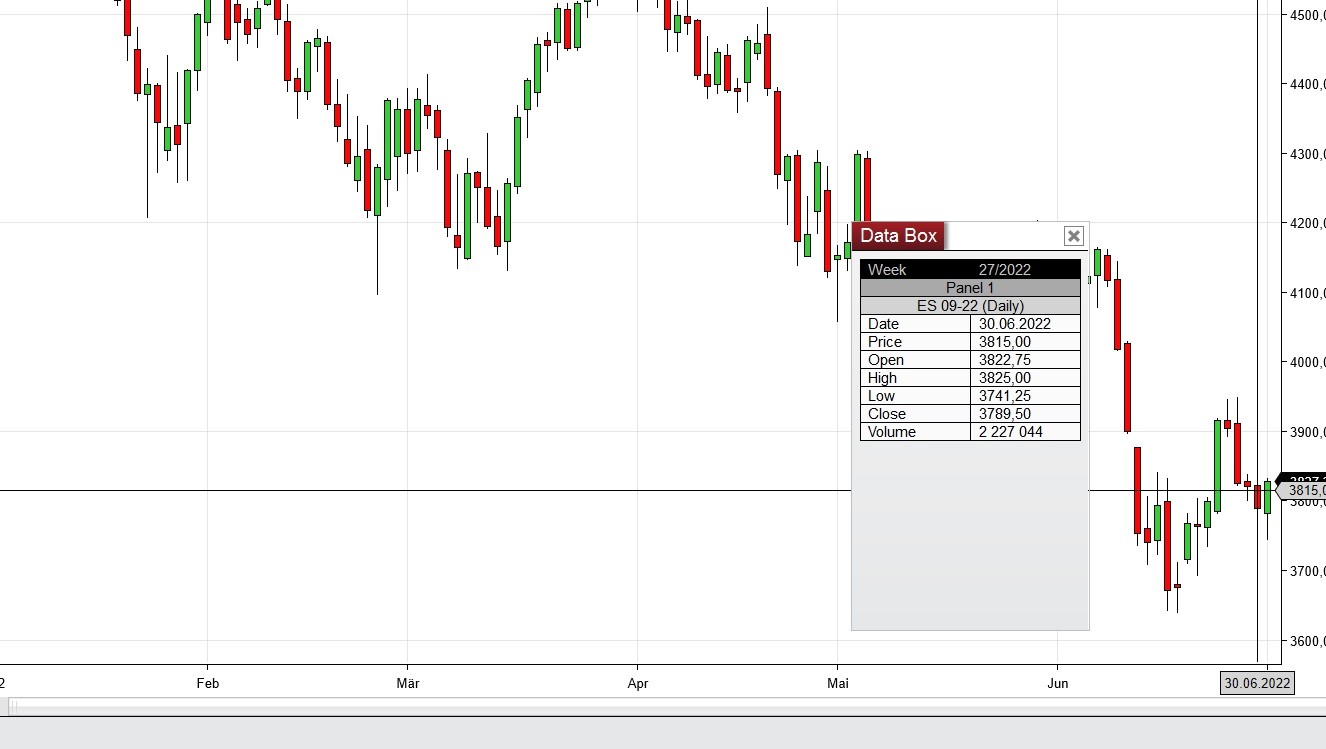Viewport: 1326px width, 749px height.
Task: Click the Date value 30.06.2022 cell
Action: (x=1024, y=324)
